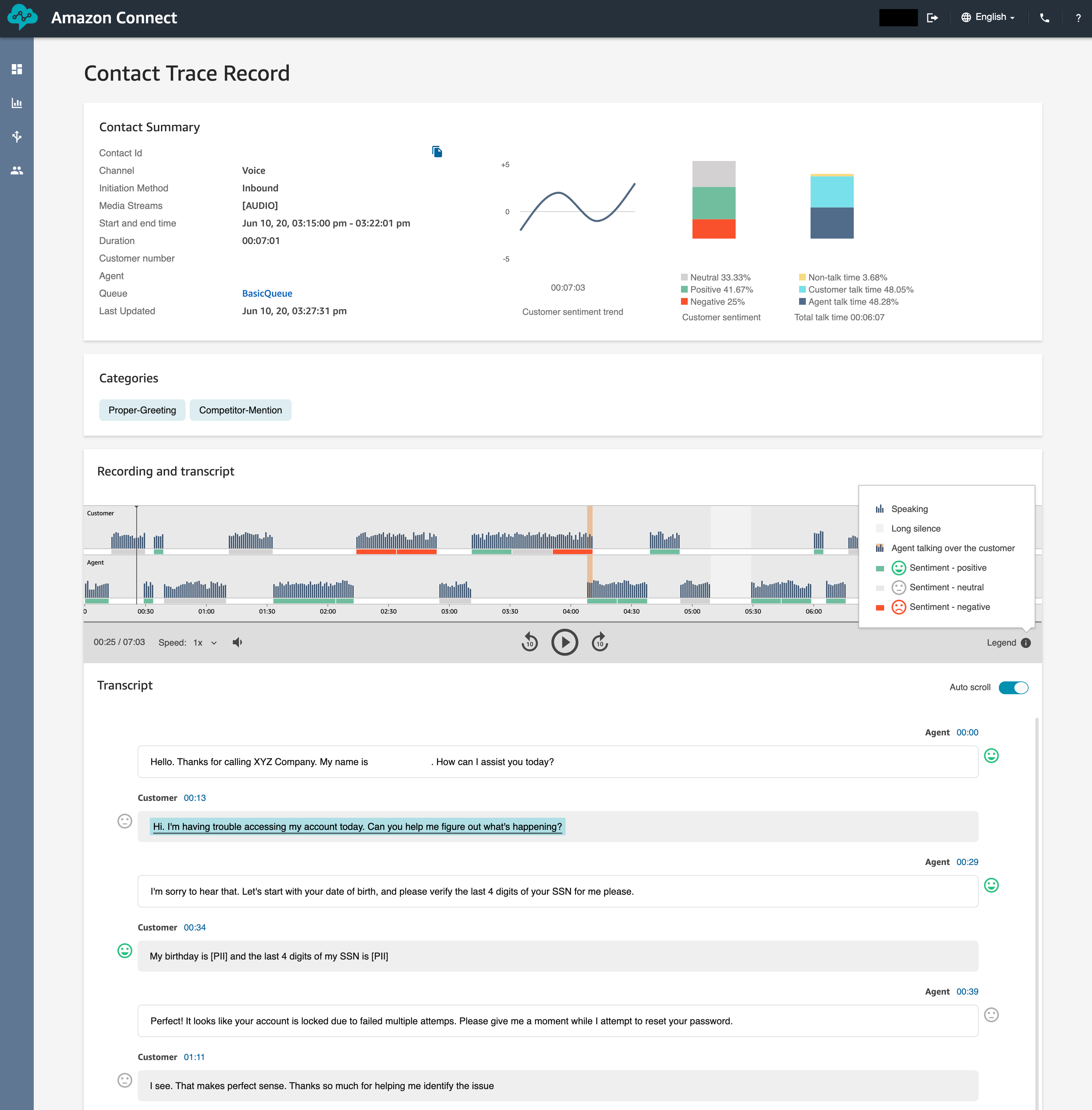The height and width of the screenshot is (1110, 1092).
Task: Jump to Agent timestamp 00:29
Action: (967, 862)
